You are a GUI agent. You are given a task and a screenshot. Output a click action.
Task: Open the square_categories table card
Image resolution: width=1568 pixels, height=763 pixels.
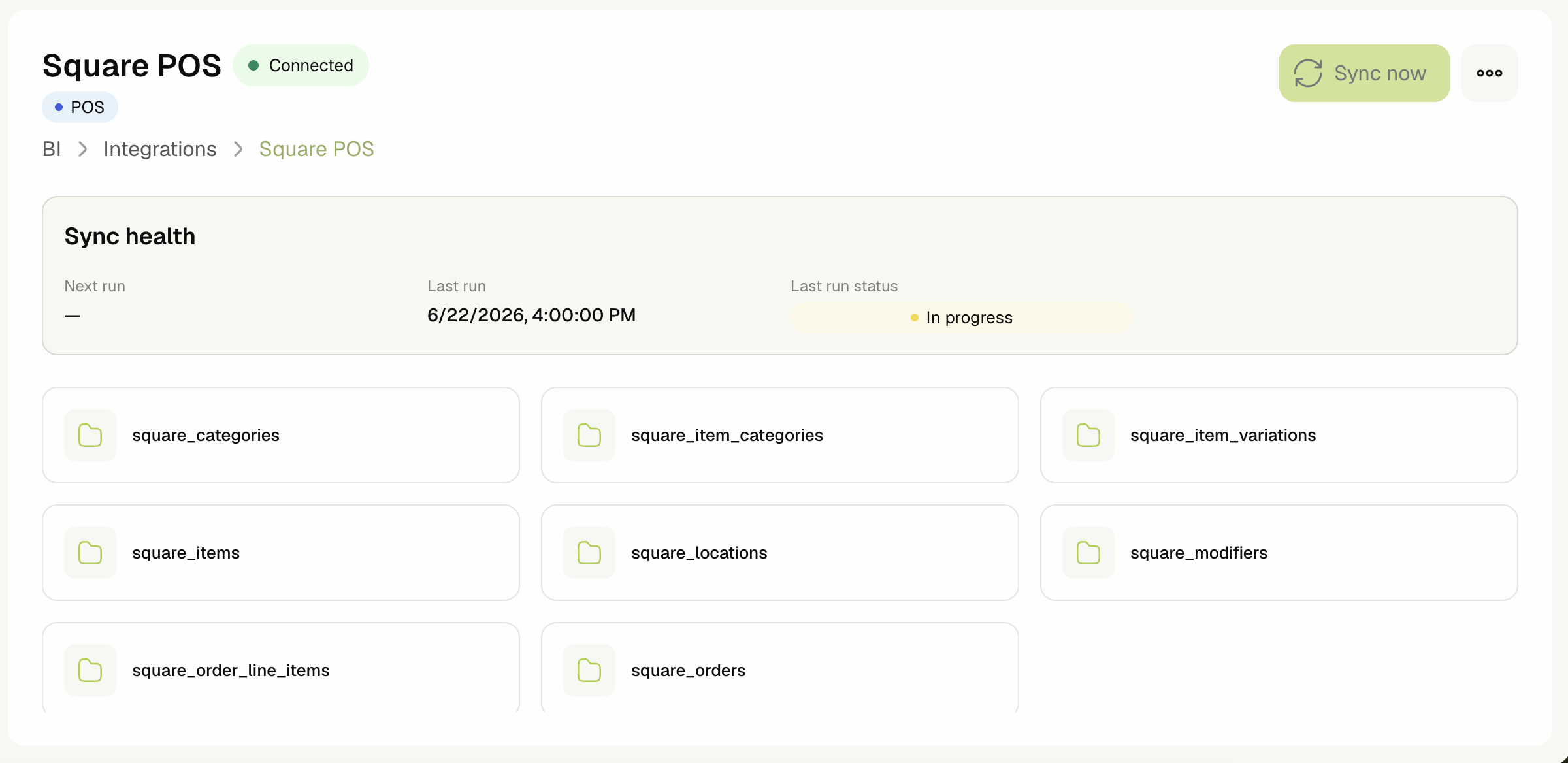pos(281,435)
